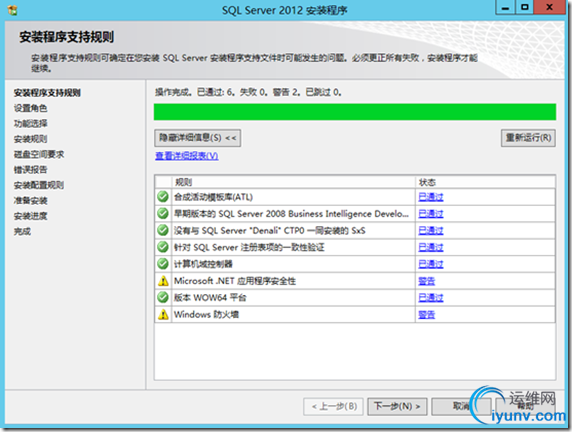Open 已通过 link for Denali CTP0 SxS rule
572x432 pixels.
(430, 231)
